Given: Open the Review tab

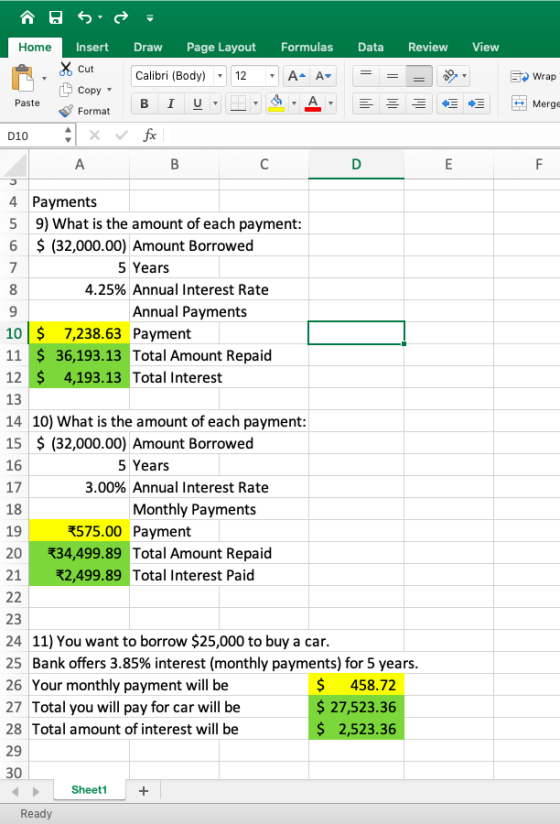Looking at the screenshot, I should click(428, 47).
